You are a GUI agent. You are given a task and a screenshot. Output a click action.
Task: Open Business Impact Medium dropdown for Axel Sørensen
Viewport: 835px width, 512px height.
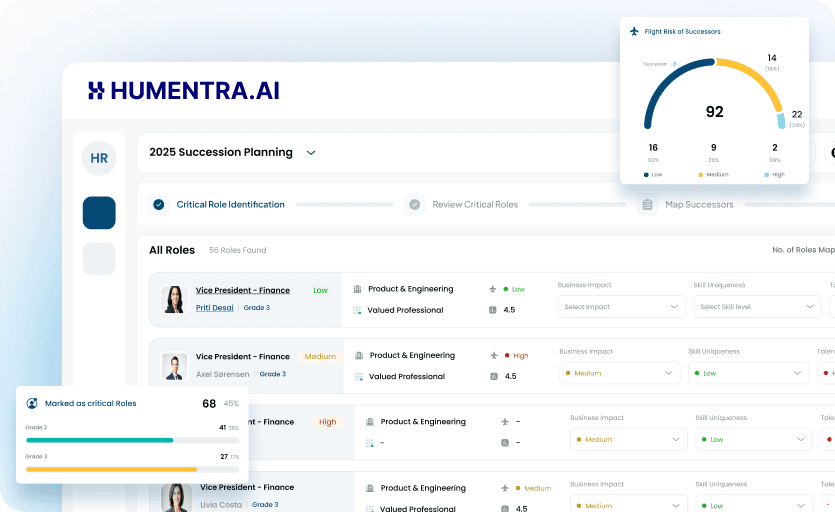pyautogui.click(x=620, y=373)
